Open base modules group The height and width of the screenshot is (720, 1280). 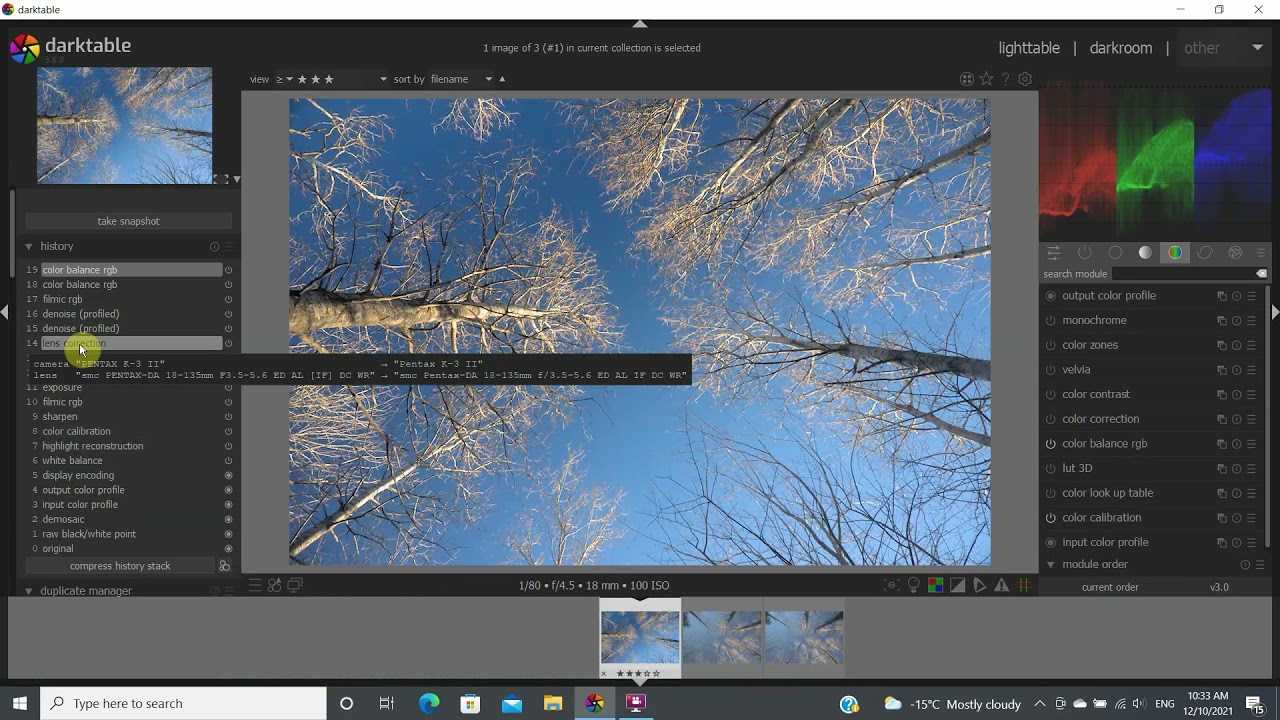tap(1115, 253)
